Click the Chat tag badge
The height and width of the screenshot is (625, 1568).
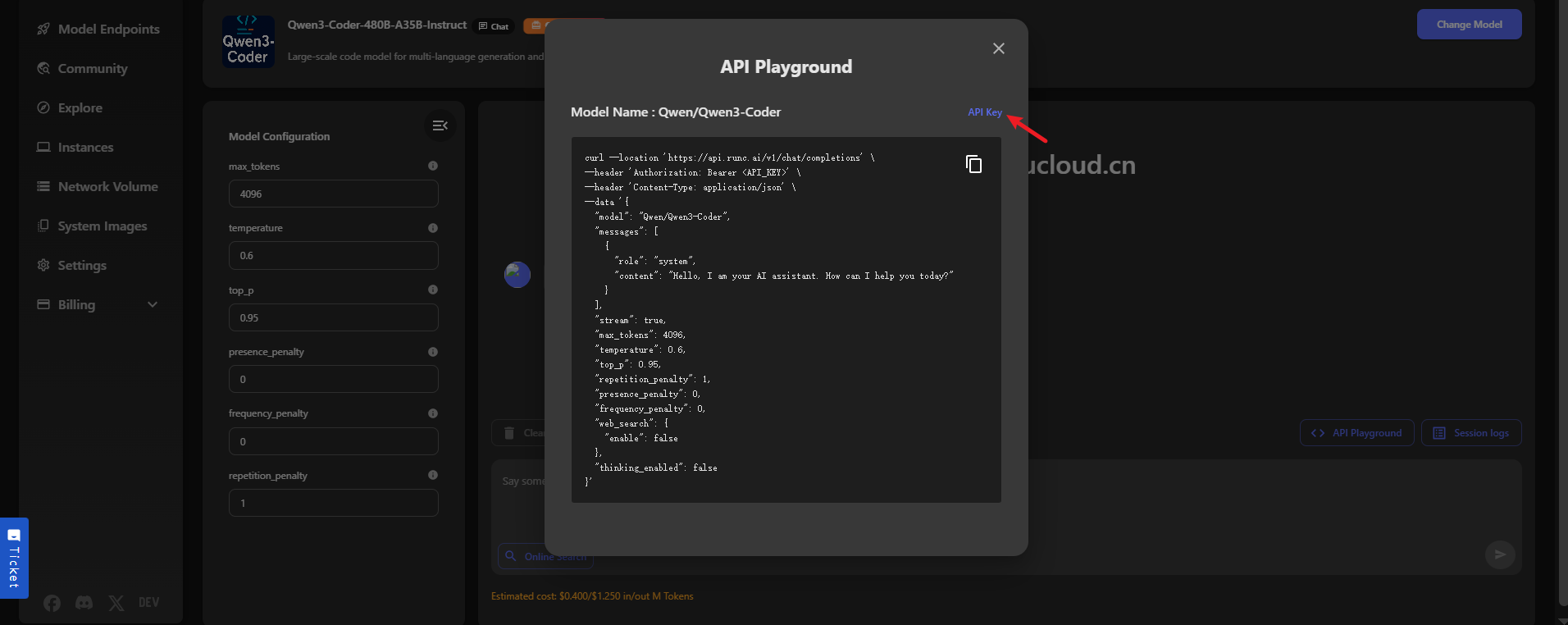(x=495, y=26)
